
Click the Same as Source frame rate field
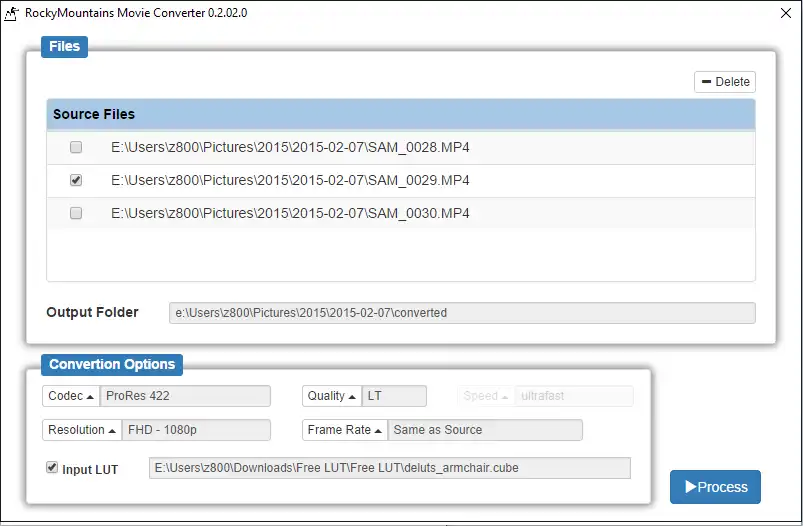click(x=485, y=430)
